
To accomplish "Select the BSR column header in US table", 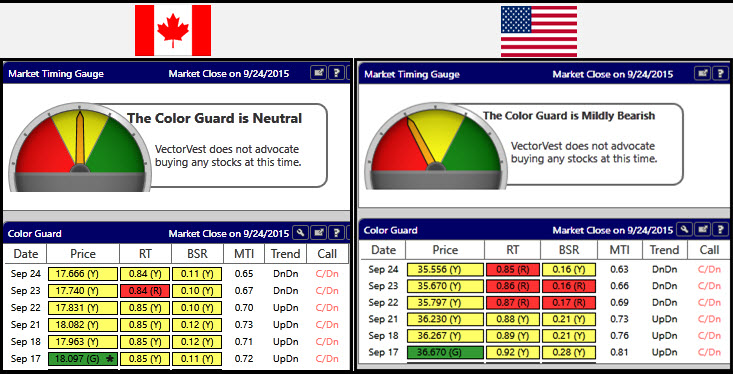I will point(569,250).
